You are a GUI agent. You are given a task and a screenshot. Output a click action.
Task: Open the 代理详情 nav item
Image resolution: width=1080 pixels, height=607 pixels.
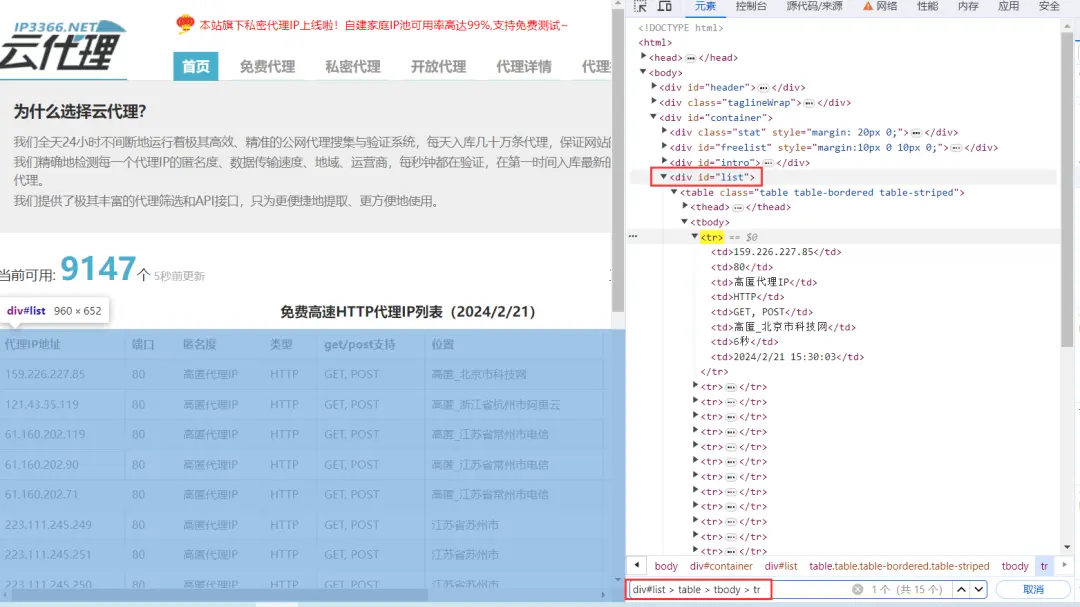click(523, 66)
